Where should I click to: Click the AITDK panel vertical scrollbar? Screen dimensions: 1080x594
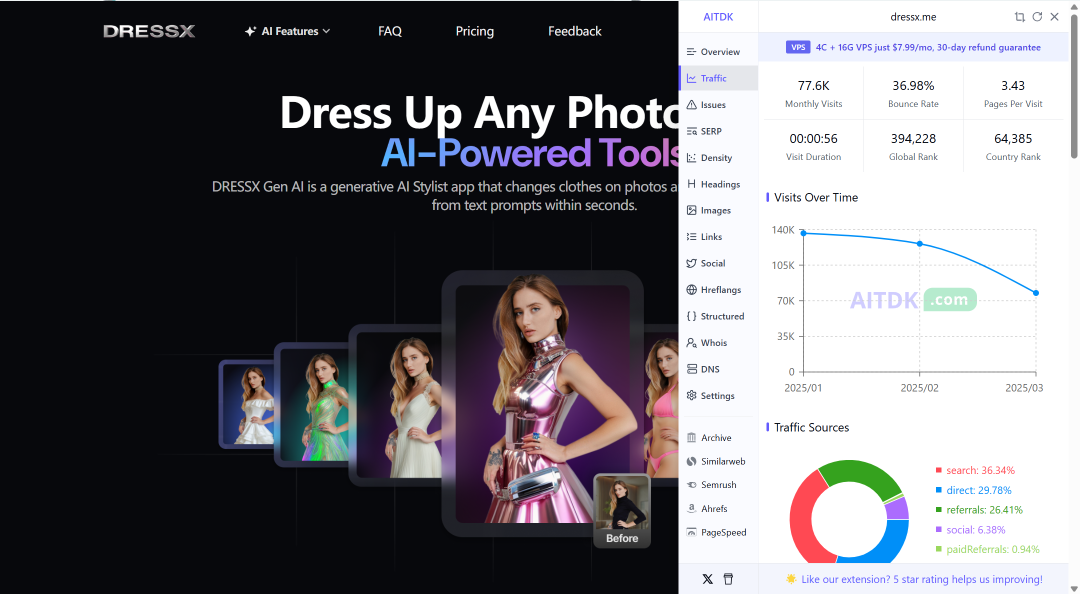(x=1074, y=86)
